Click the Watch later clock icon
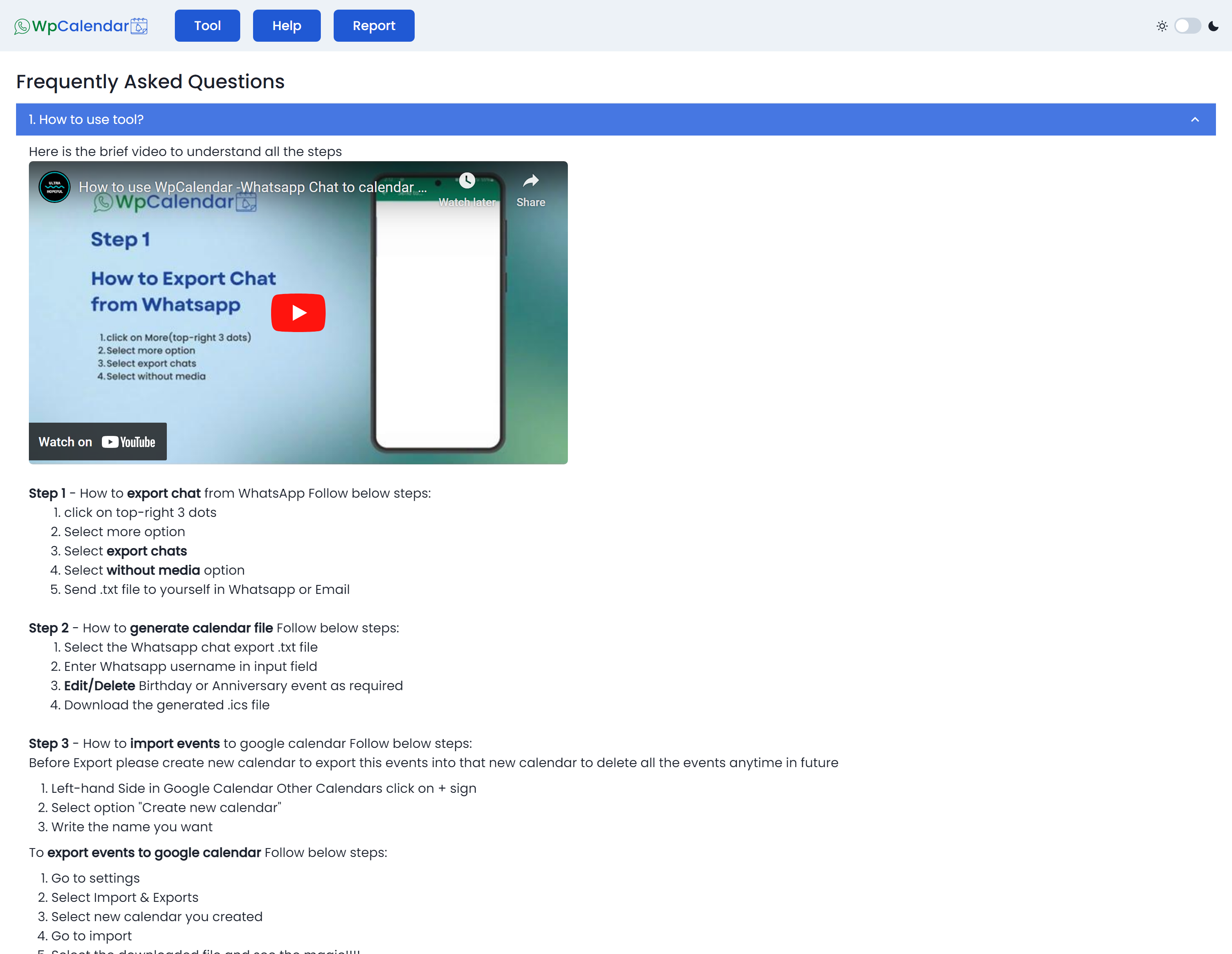 click(466, 180)
